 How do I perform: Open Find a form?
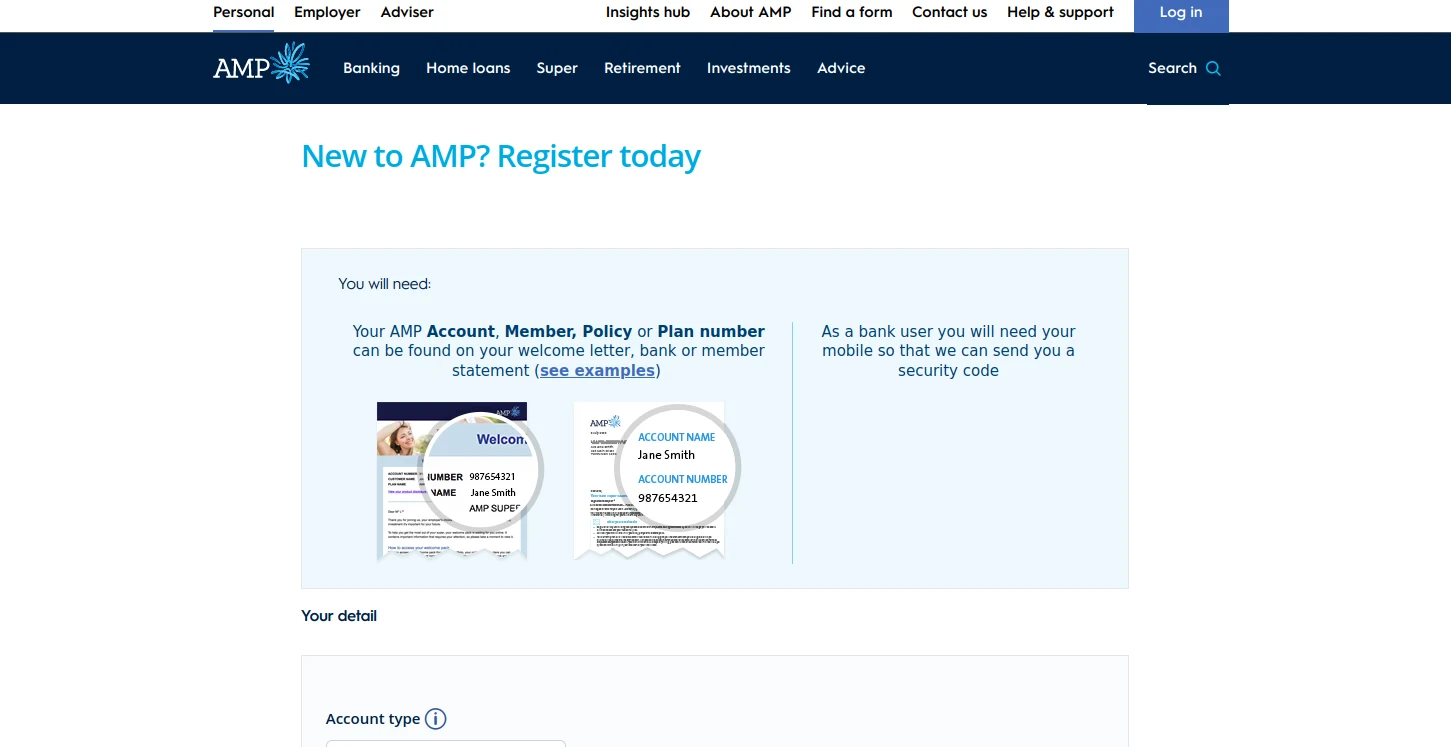pyautogui.click(x=852, y=12)
